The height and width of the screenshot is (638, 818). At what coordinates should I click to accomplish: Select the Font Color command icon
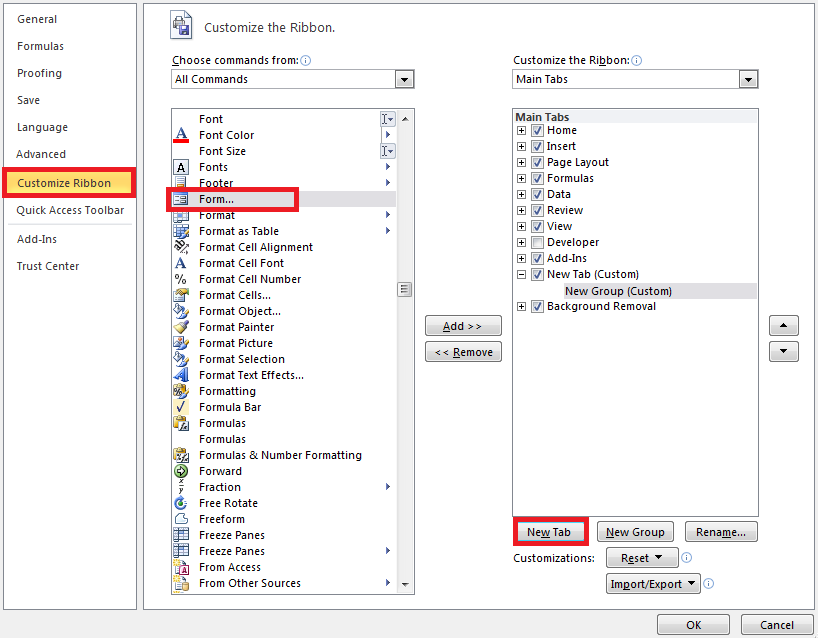click(181, 135)
